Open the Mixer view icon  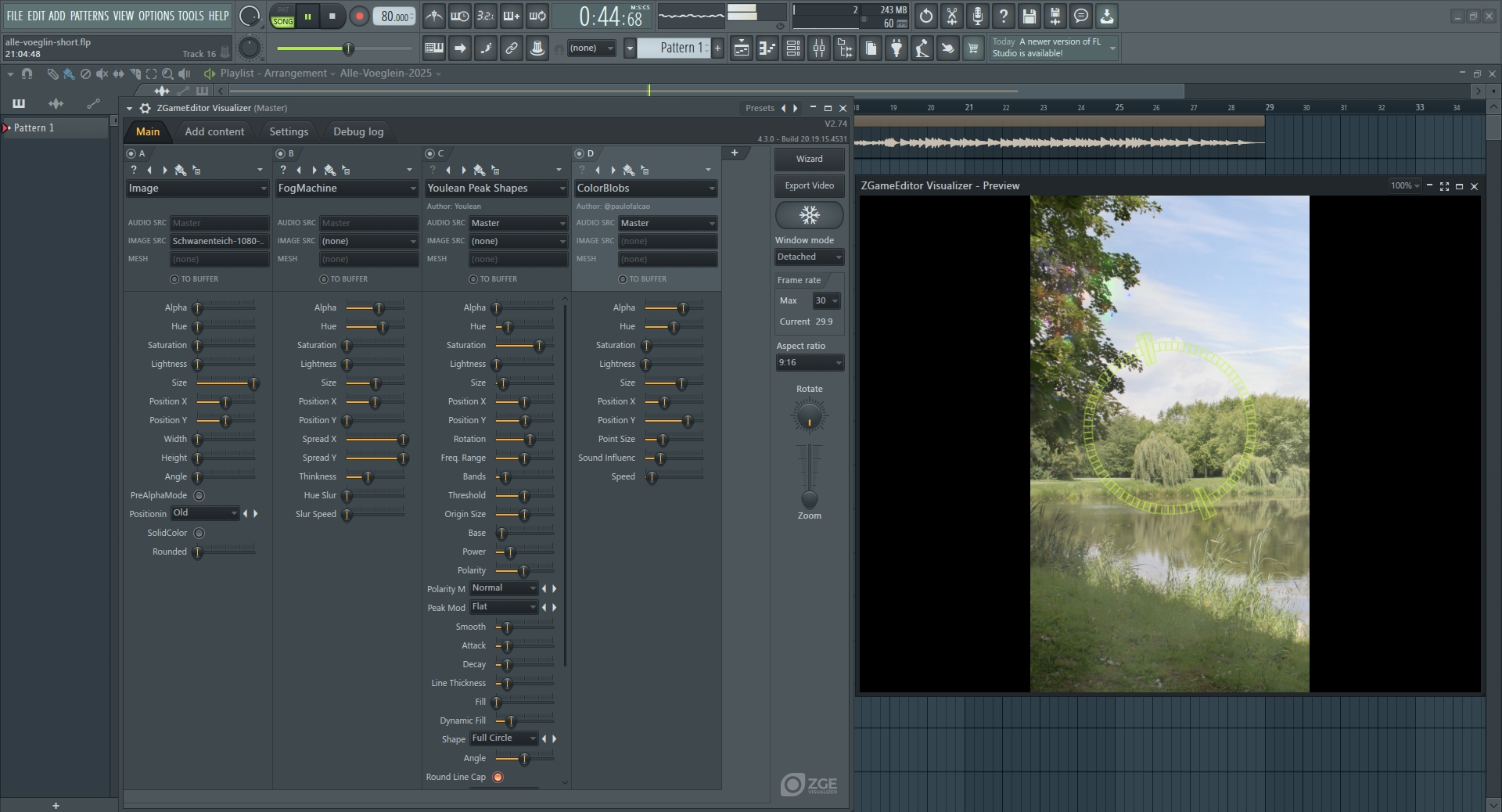coord(819,49)
